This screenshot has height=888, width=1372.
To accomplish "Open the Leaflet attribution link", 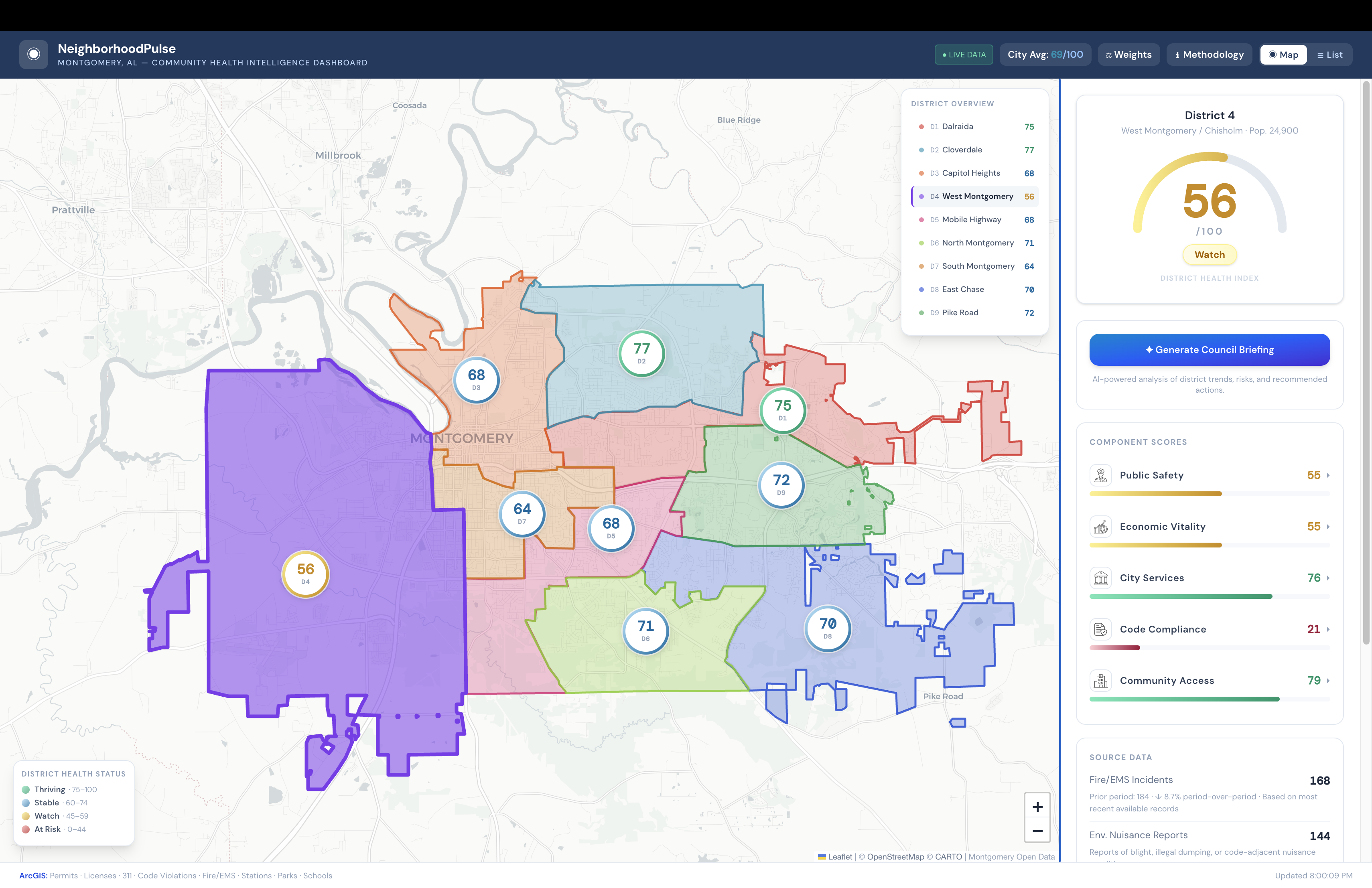I will (x=835, y=857).
